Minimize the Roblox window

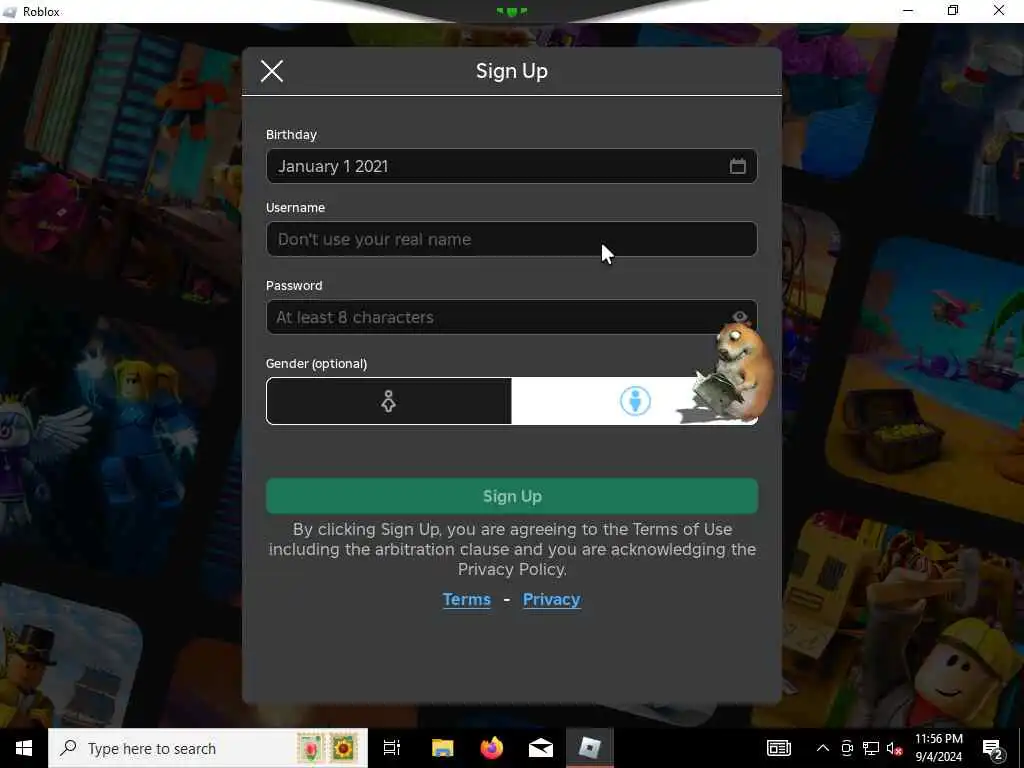(x=908, y=11)
